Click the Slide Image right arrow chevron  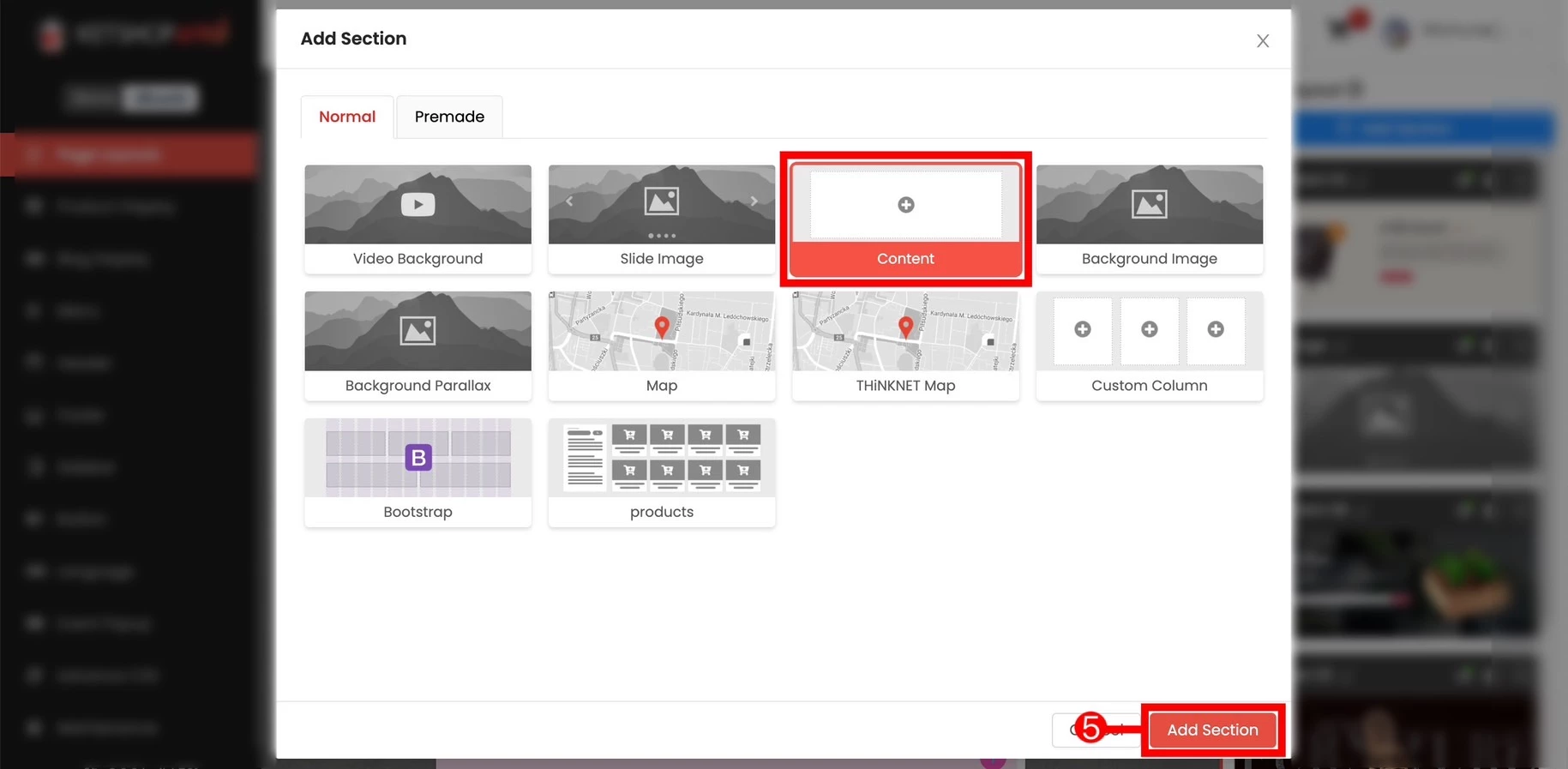click(x=754, y=201)
